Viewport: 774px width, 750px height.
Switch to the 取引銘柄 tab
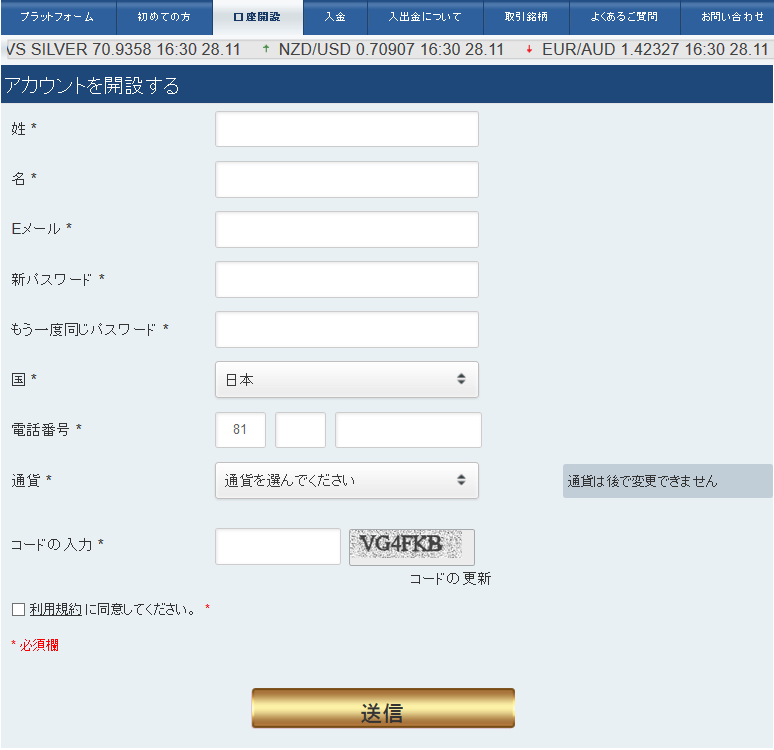526,17
